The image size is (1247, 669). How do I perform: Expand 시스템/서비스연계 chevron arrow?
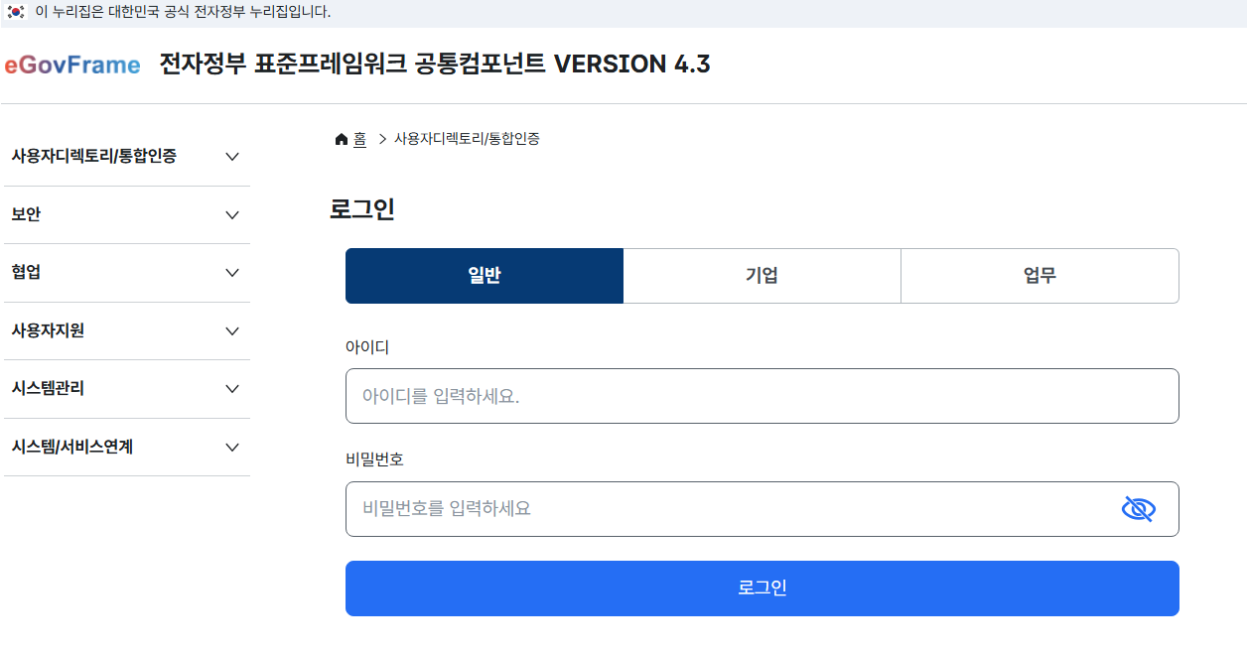(x=233, y=447)
